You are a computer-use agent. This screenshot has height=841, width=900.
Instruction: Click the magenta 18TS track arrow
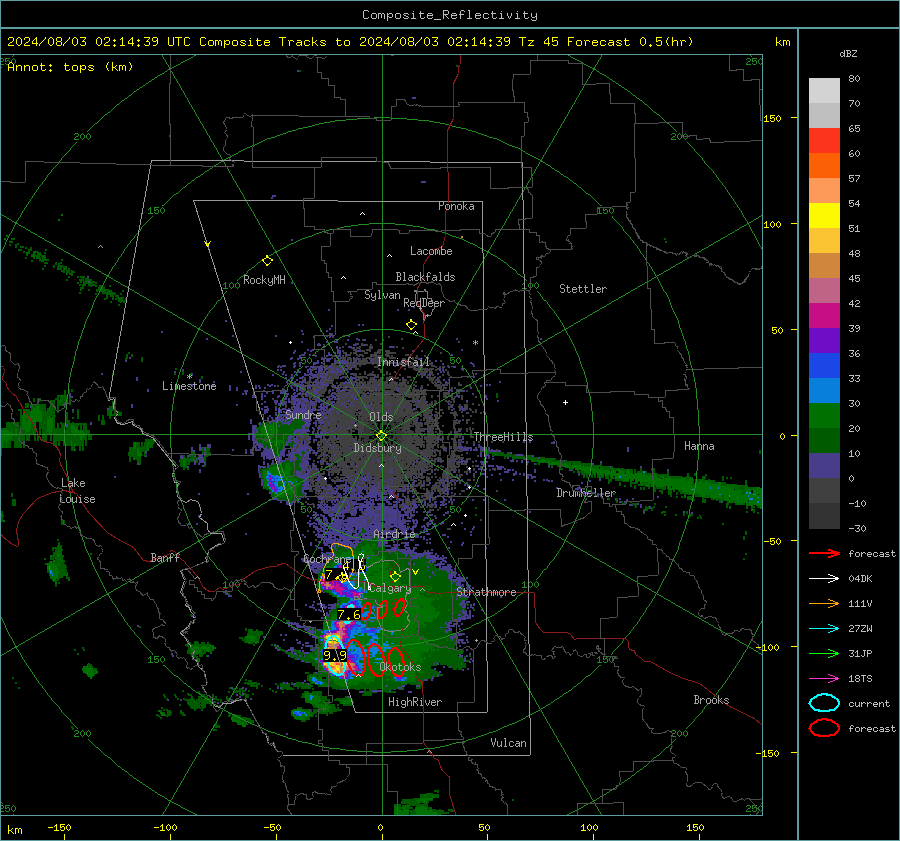coord(824,679)
